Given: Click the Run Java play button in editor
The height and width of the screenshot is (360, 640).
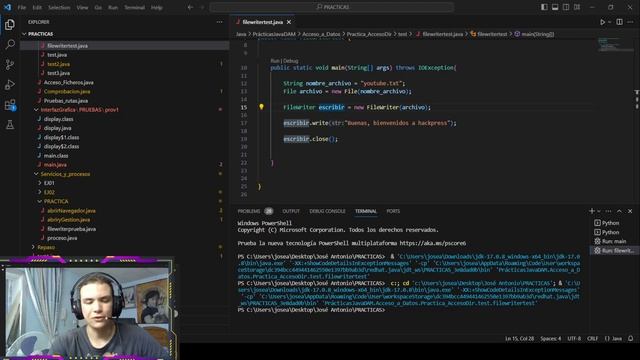Looking at the screenshot, I should pyautogui.click(x=602, y=22).
